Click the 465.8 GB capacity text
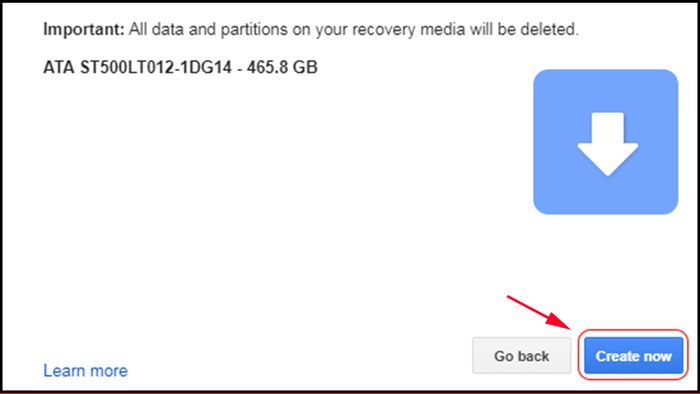The height and width of the screenshot is (394, 700). (x=282, y=67)
